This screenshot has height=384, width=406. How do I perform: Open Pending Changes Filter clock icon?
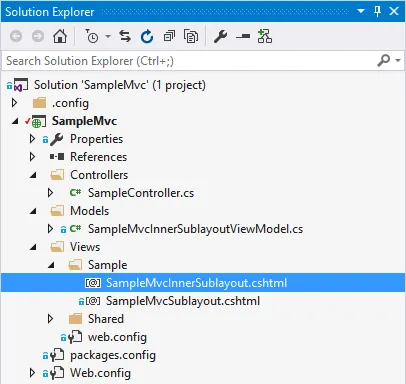[x=91, y=36]
